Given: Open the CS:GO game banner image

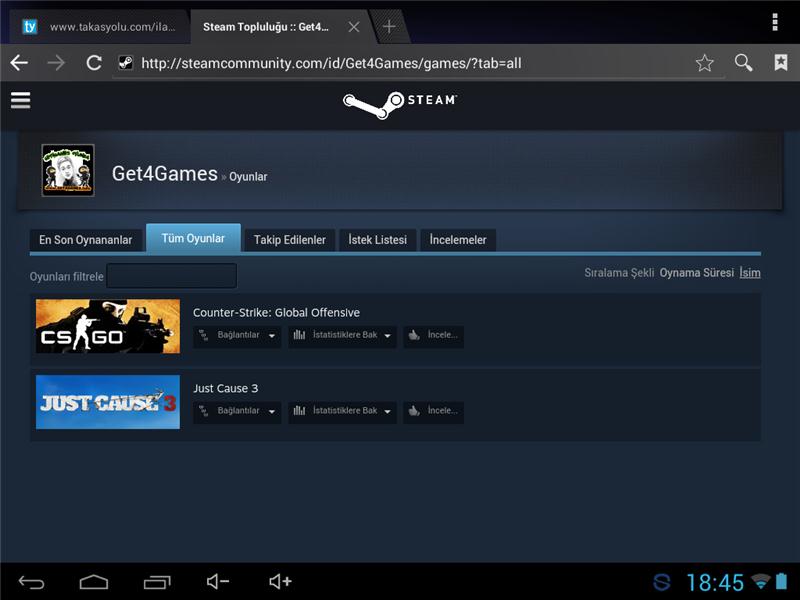Looking at the screenshot, I should 108,326.
